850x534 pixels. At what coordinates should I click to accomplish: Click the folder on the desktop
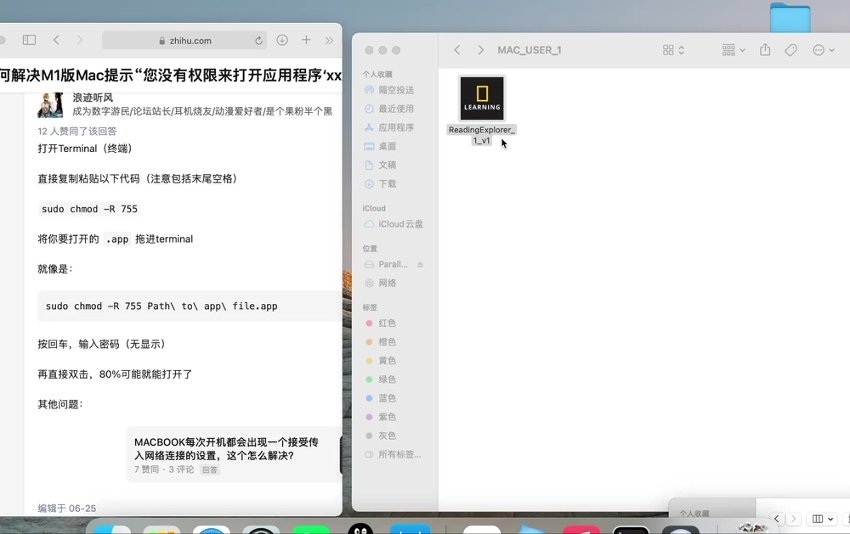(790, 17)
